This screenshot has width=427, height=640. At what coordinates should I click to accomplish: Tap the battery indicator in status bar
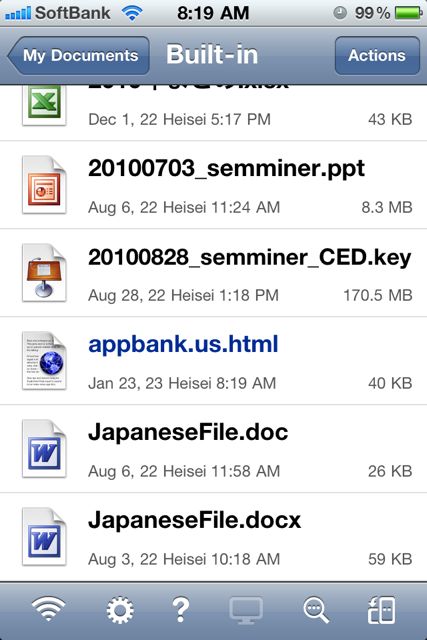pyautogui.click(x=409, y=13)
